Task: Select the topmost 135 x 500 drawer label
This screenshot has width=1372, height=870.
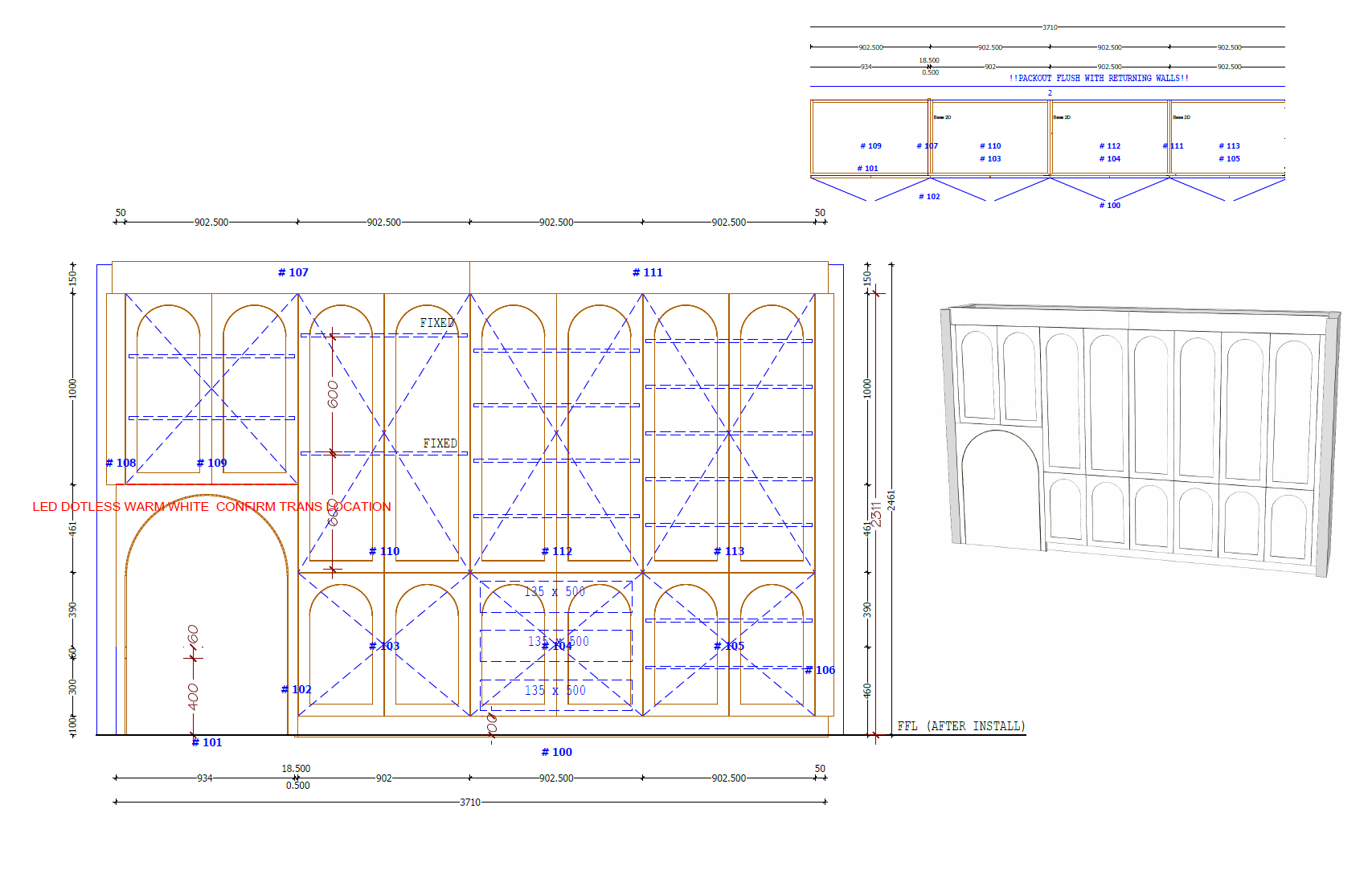Action: [555, 591]
